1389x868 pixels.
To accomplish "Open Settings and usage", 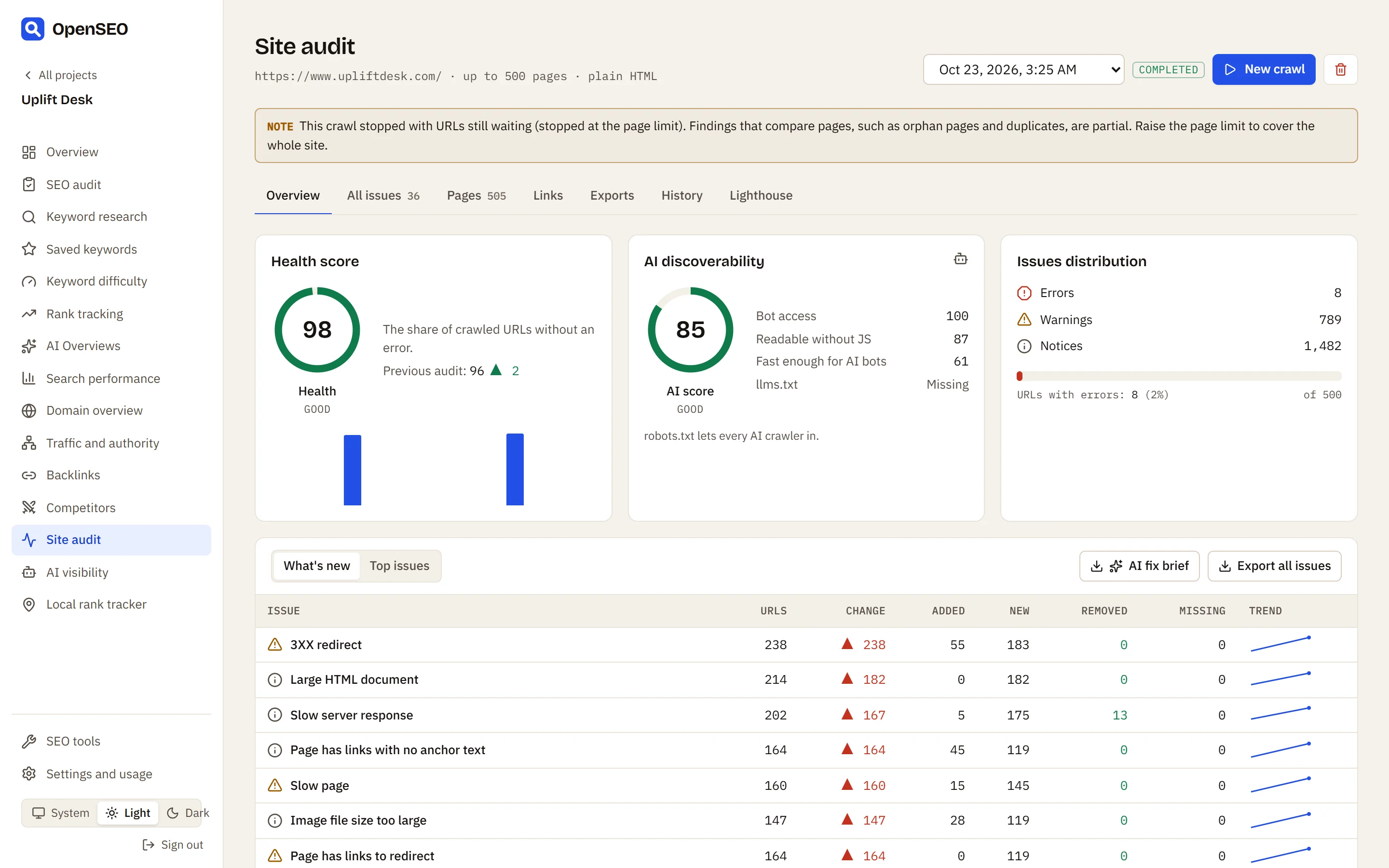I will (x=111, y=774).
